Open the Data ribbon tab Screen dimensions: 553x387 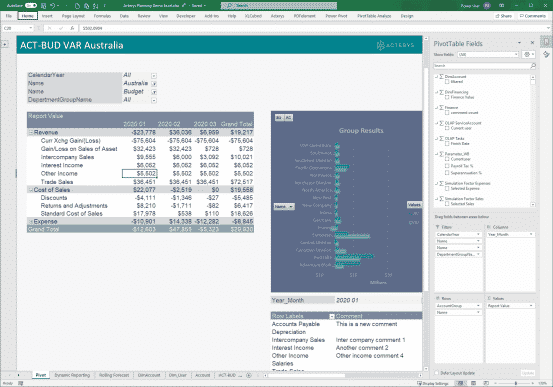124,16
